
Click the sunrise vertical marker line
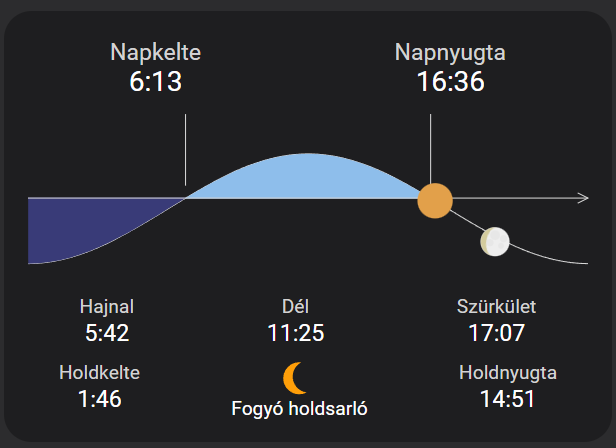185,150
